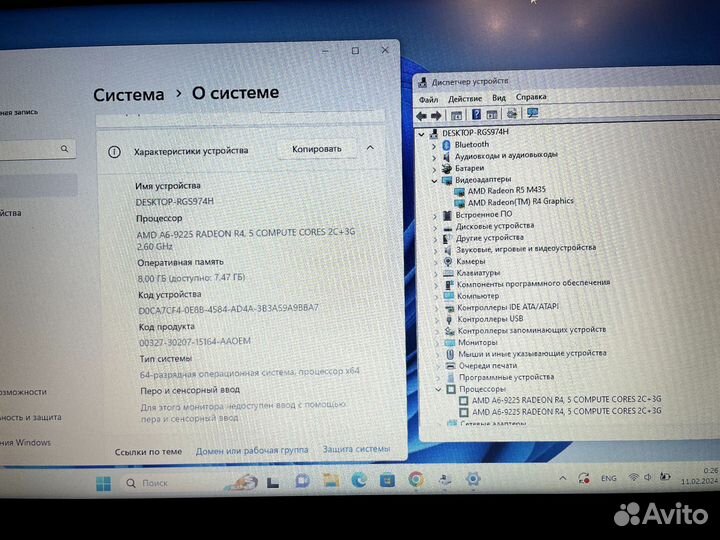Click the settings search field
Viewport: 720px width, 540px height.
click(x=37, y=150)
